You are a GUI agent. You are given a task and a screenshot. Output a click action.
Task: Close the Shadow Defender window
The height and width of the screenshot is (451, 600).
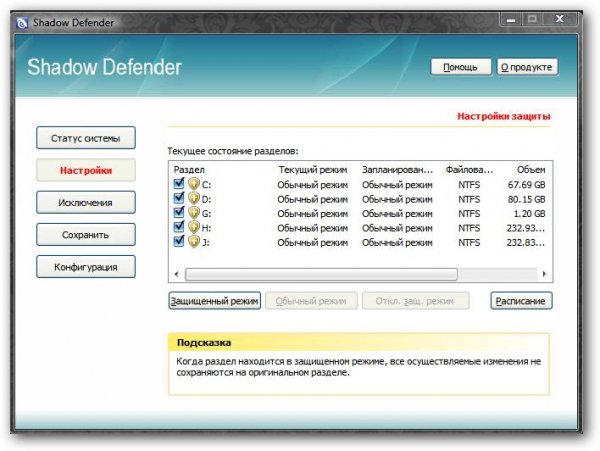tap(559, 19)
